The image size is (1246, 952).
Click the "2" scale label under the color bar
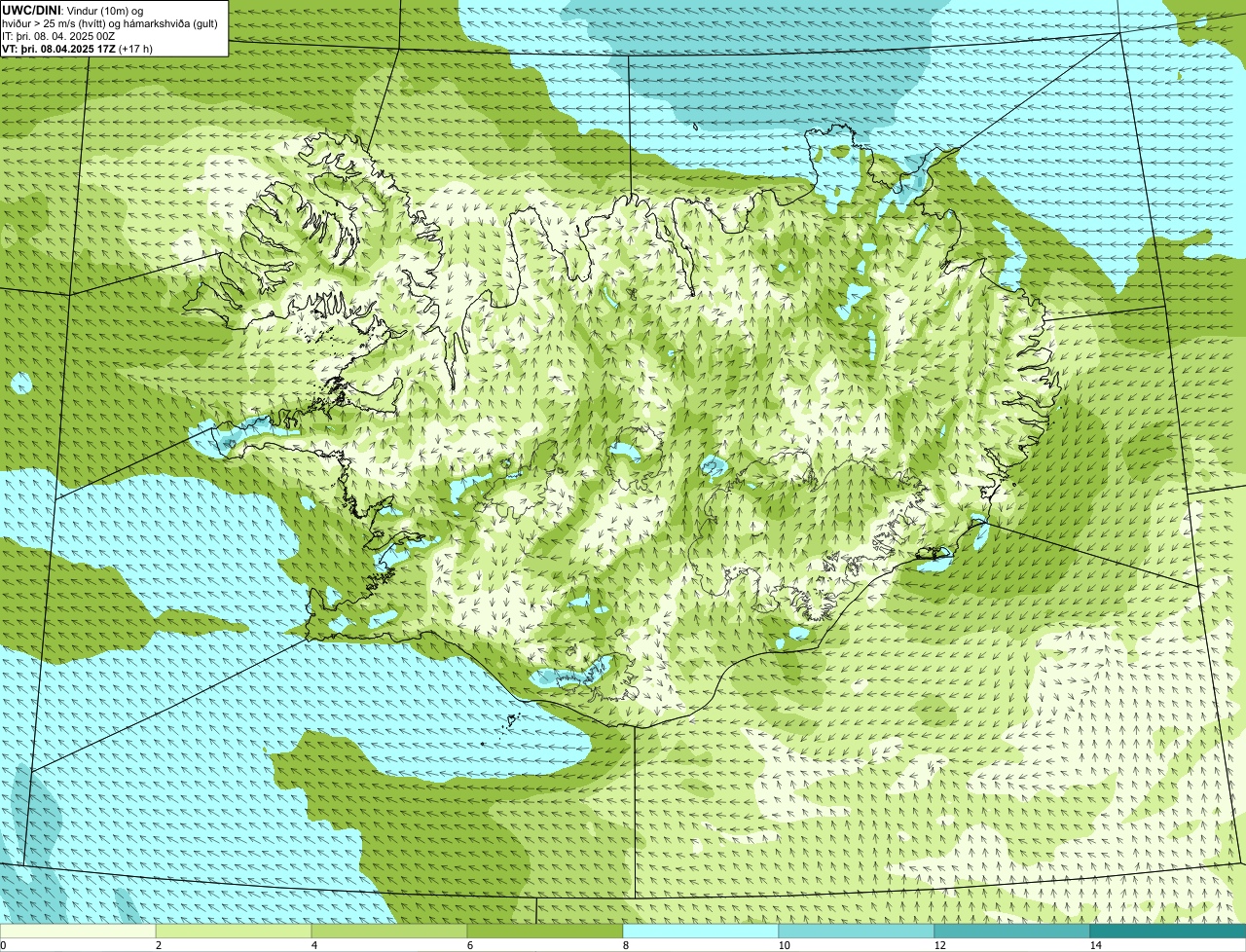(158, 945)
